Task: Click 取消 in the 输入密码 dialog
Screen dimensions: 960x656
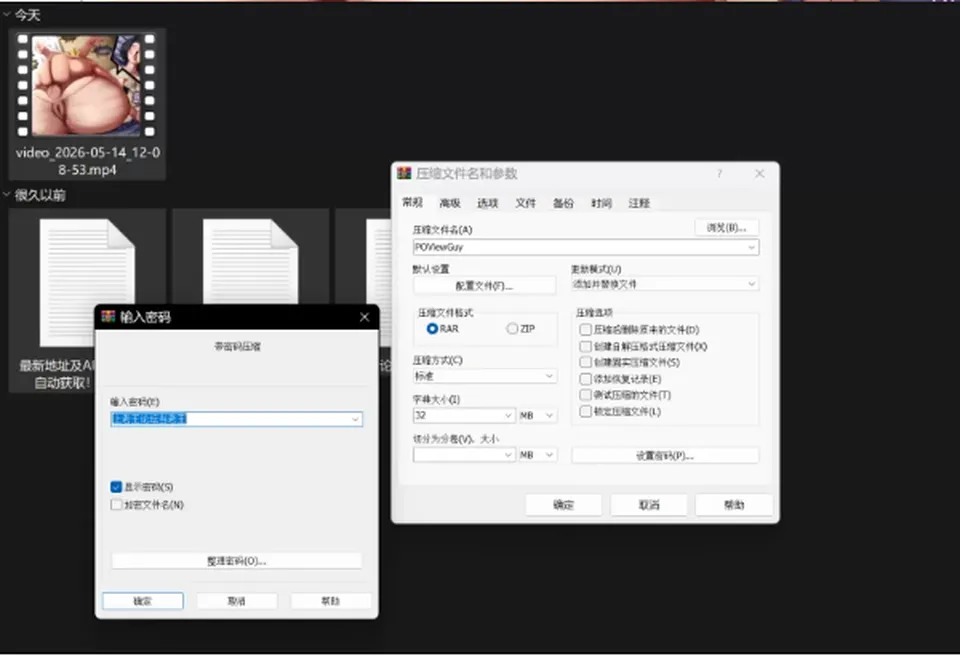Action: pos(237,601)
